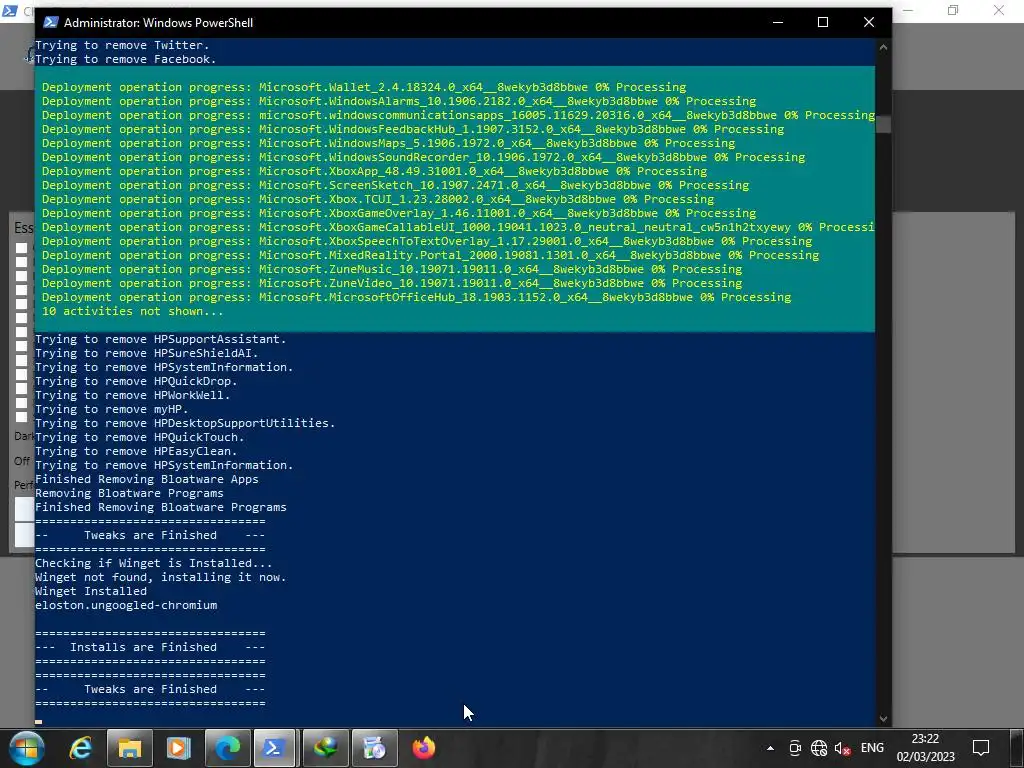1024x768 pixels.
Task: Close the Administrator PowerShell window
Action: pyautogui.click(x=869, y=22)
